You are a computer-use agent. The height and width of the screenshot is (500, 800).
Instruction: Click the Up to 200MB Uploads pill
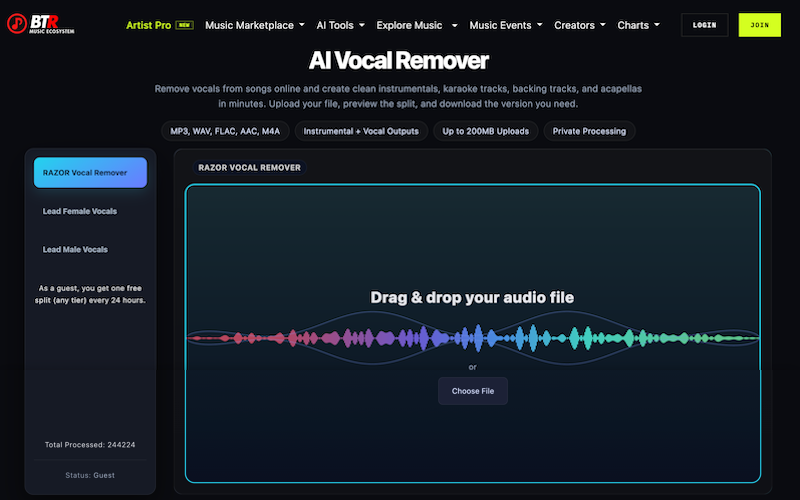tap(486, 131)
